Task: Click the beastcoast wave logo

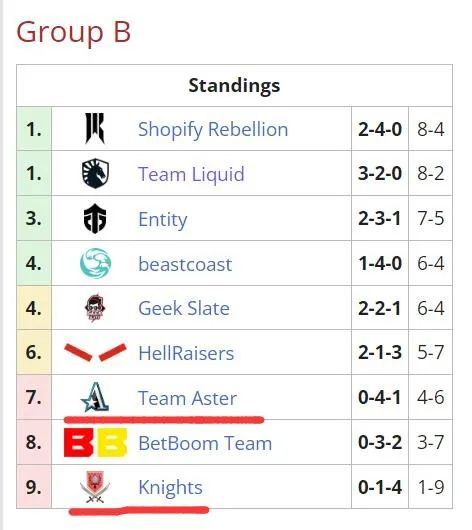Action: pyautogui.click(x=95, y=263)
